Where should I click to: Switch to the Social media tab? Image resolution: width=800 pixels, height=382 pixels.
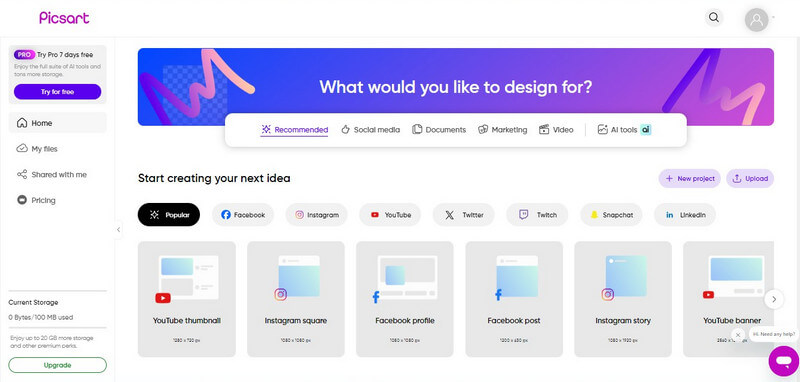370,130
